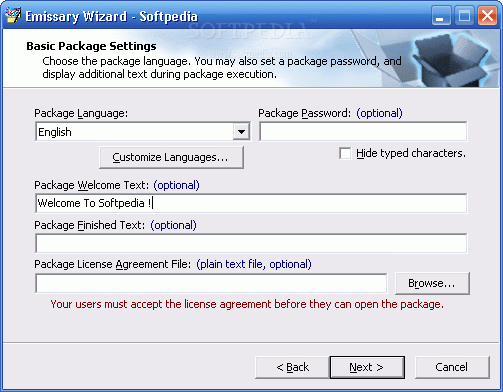Screen dimensions: 503x392
Task: Click the Package Language label
Action: (x=81, y=114)
